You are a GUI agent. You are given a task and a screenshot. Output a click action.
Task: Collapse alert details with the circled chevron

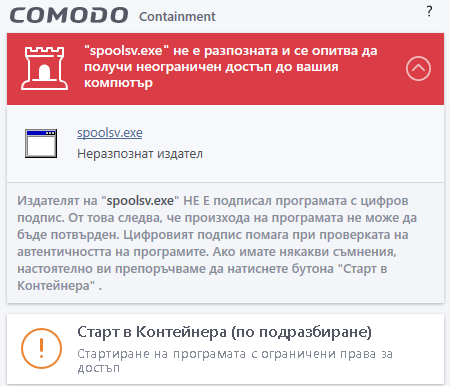click(418, 68)
